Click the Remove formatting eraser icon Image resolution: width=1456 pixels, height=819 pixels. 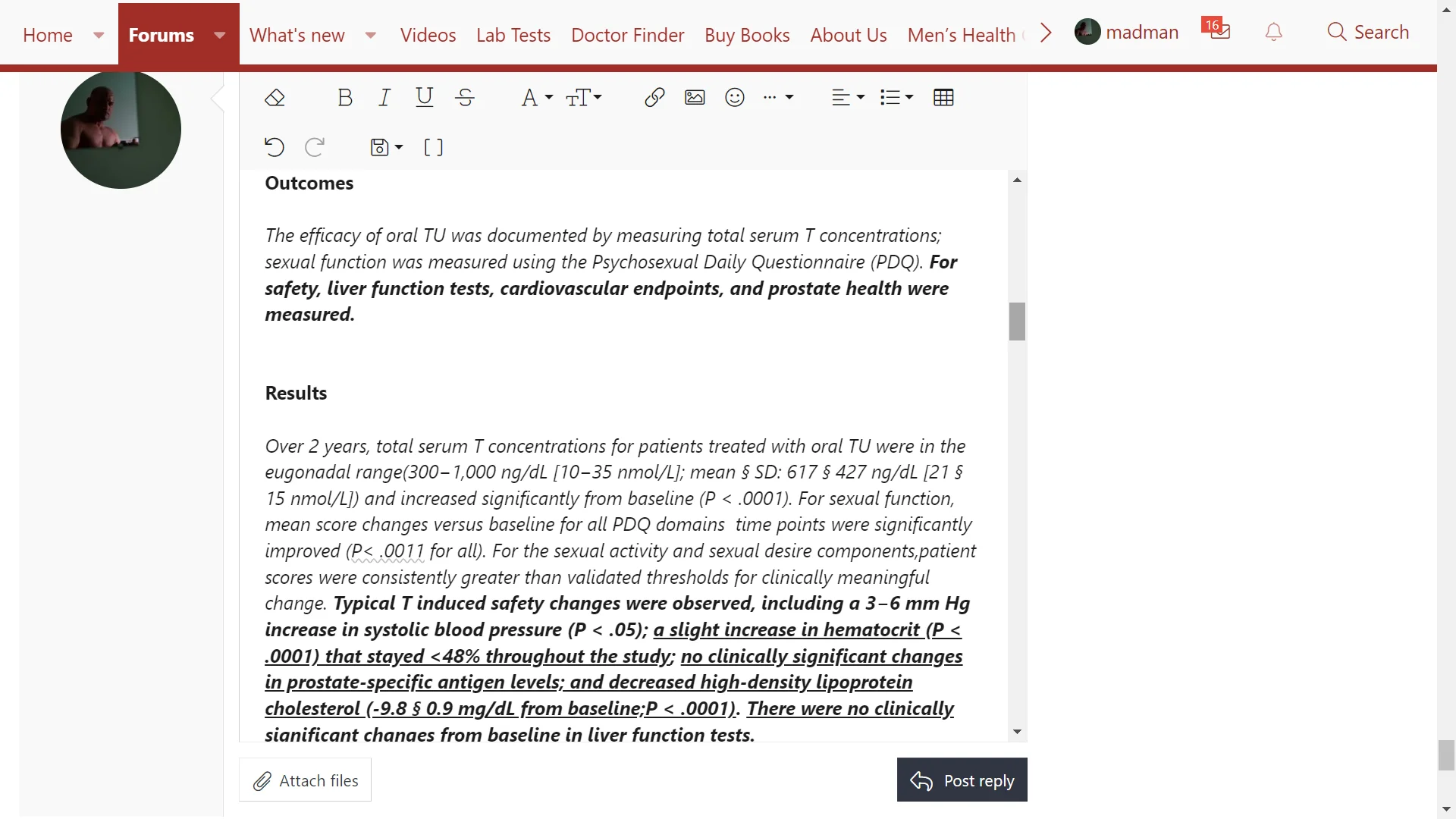point(275,98)
